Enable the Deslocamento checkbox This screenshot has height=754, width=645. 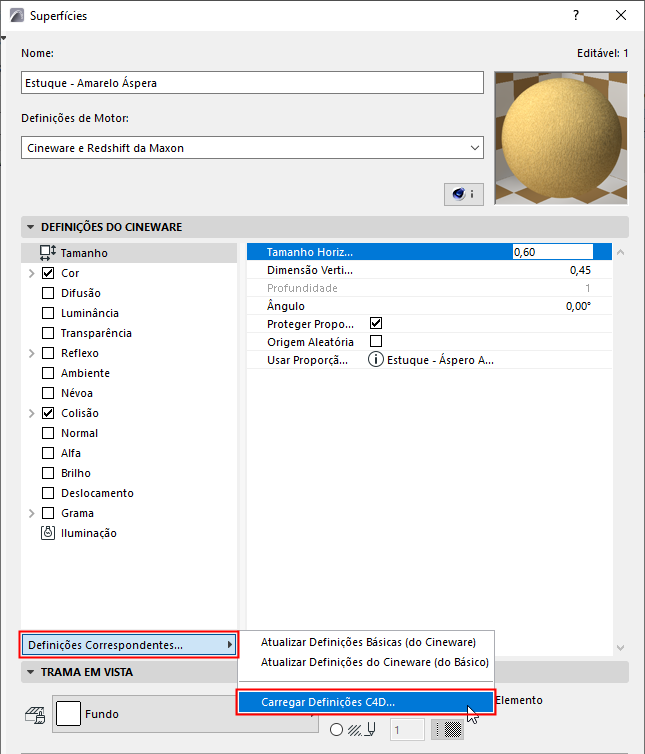(48, 493)
